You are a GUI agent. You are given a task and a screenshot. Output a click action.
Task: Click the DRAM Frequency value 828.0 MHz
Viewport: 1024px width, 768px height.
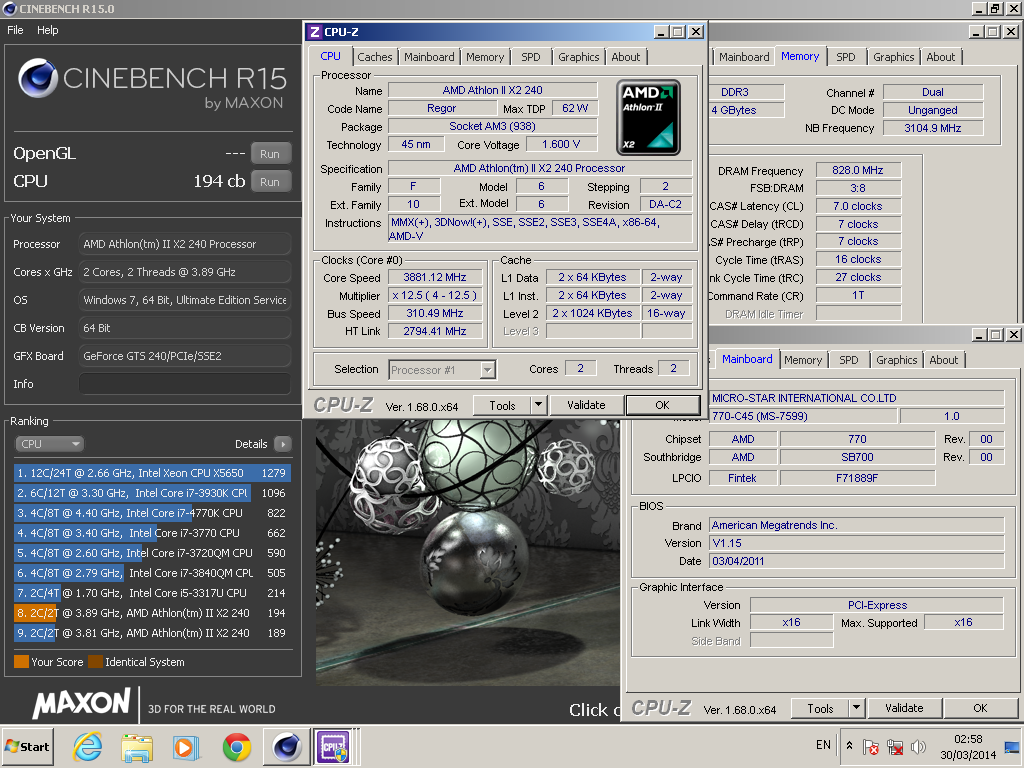857,170
